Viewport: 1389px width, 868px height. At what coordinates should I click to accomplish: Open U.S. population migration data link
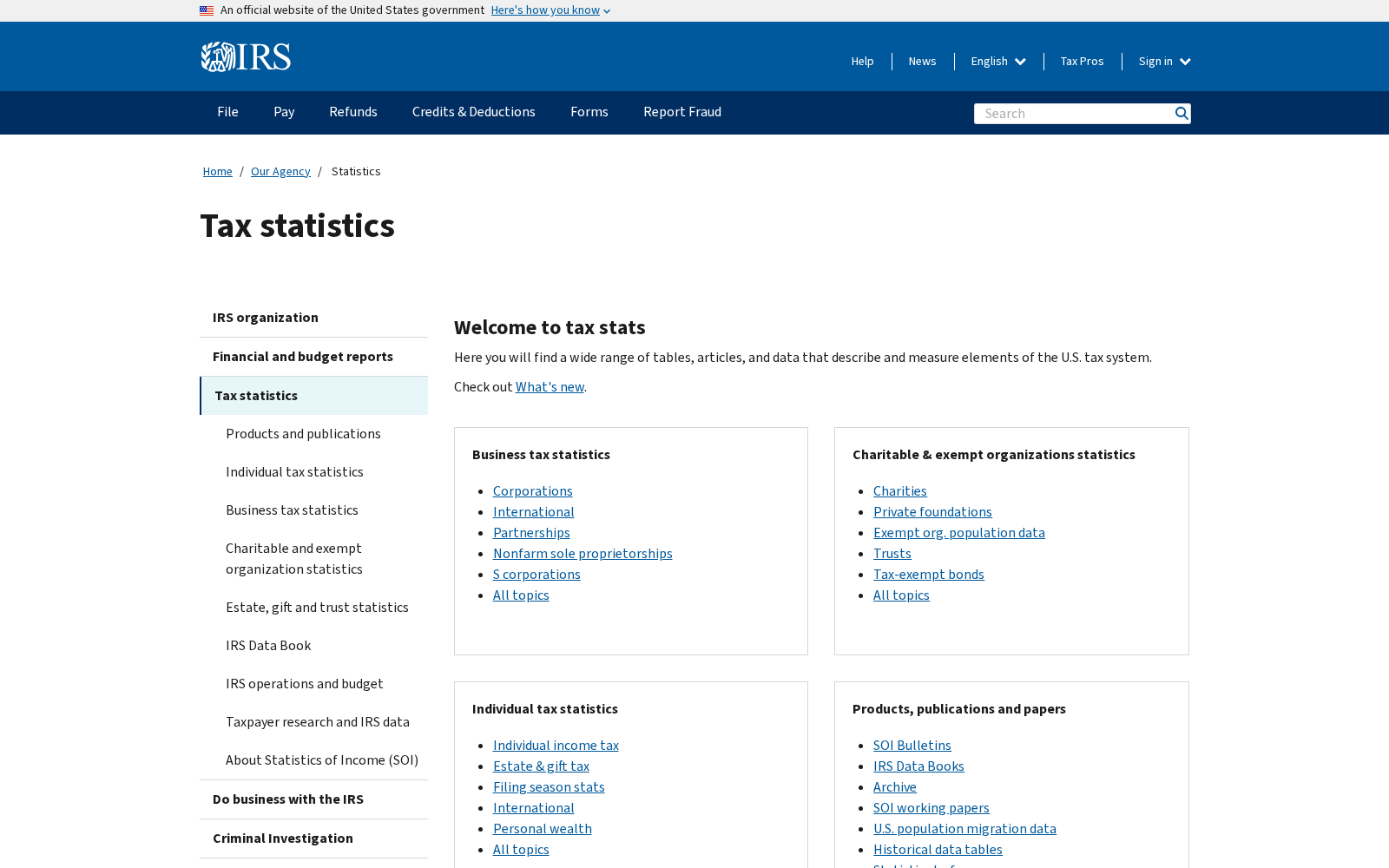(x=964, y=829)
